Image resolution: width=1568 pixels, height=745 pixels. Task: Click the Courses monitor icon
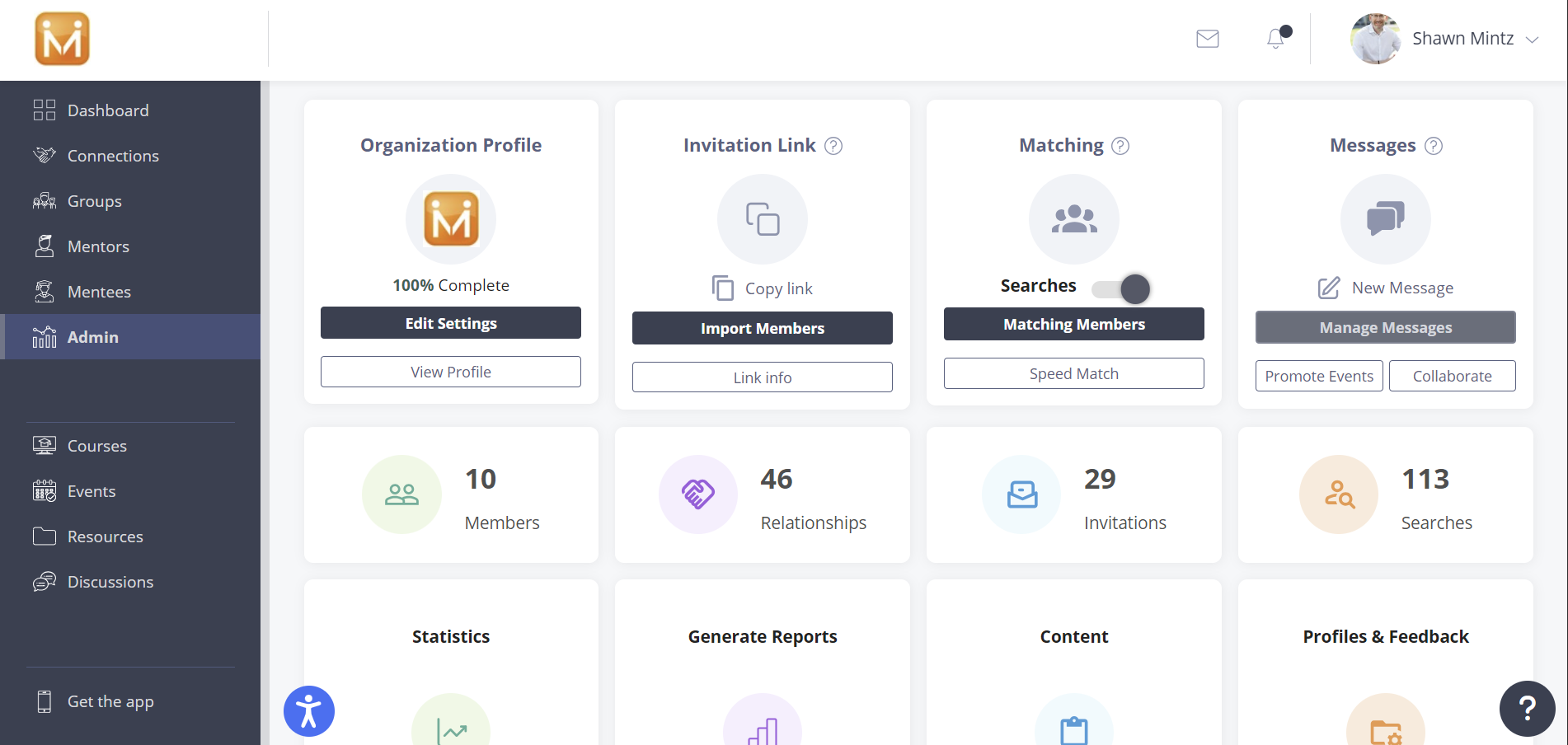(x=45, y=446)
